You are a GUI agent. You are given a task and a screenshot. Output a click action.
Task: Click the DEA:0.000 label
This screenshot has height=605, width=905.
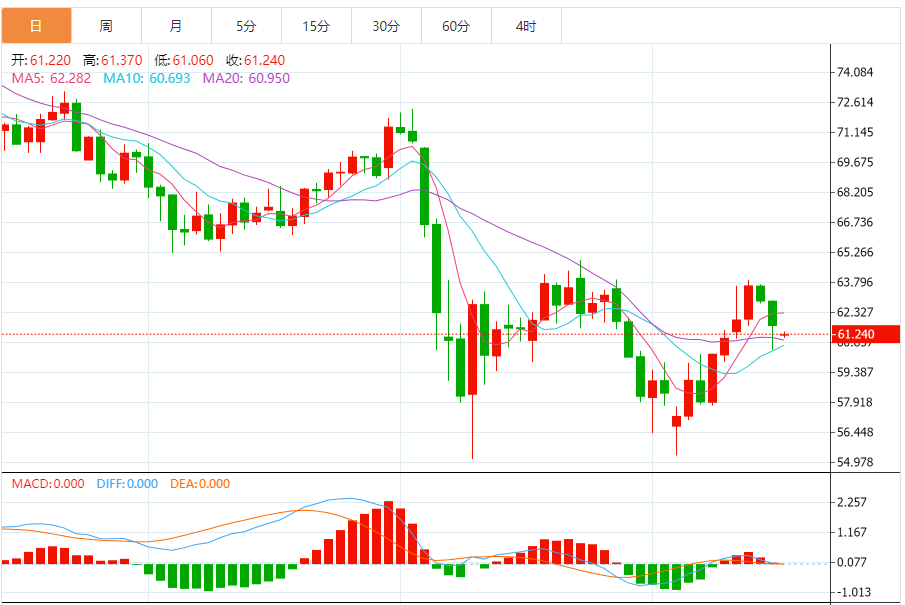point(200,484)
